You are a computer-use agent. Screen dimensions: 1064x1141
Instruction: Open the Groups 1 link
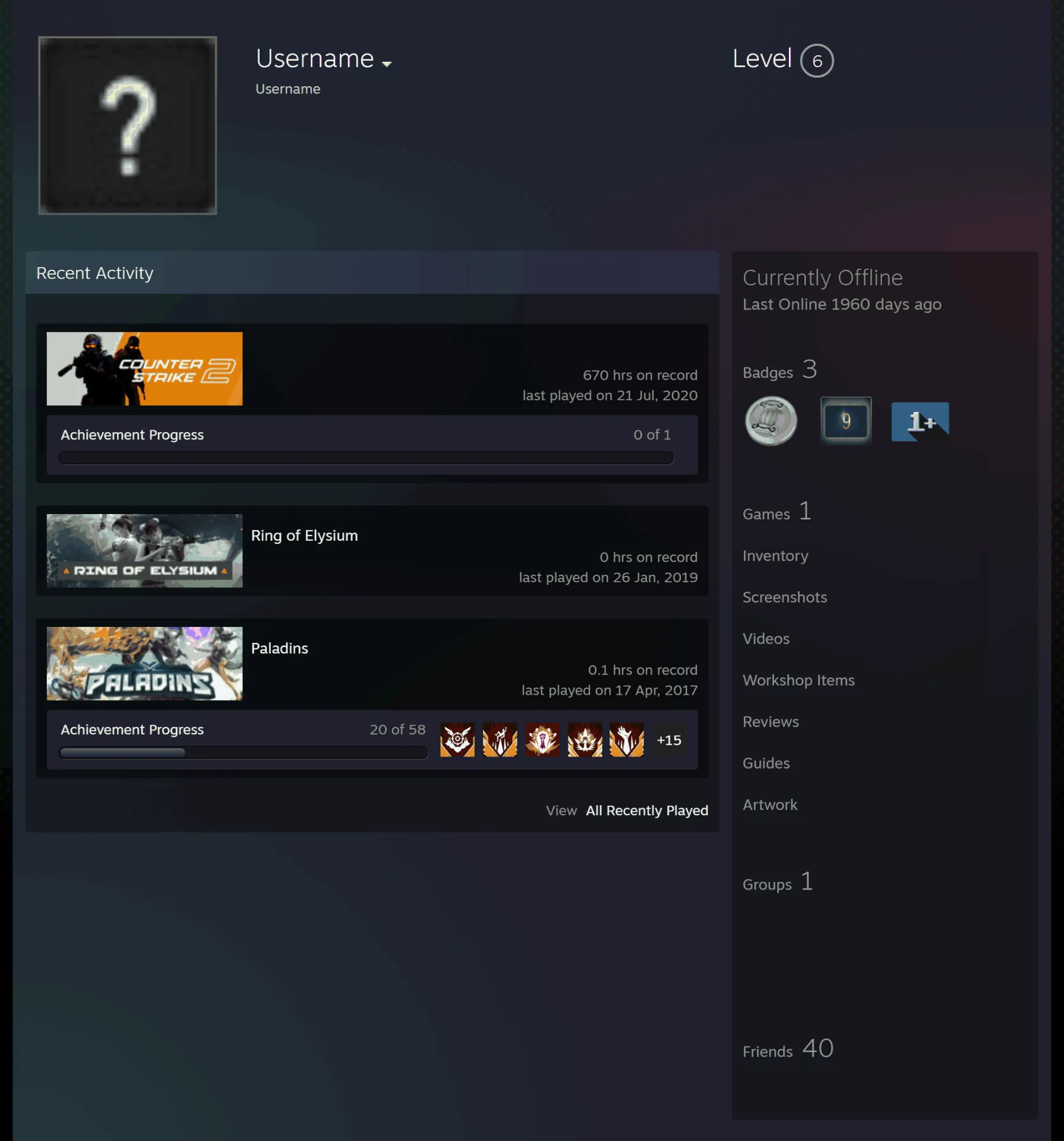click(x=778, y=882)
